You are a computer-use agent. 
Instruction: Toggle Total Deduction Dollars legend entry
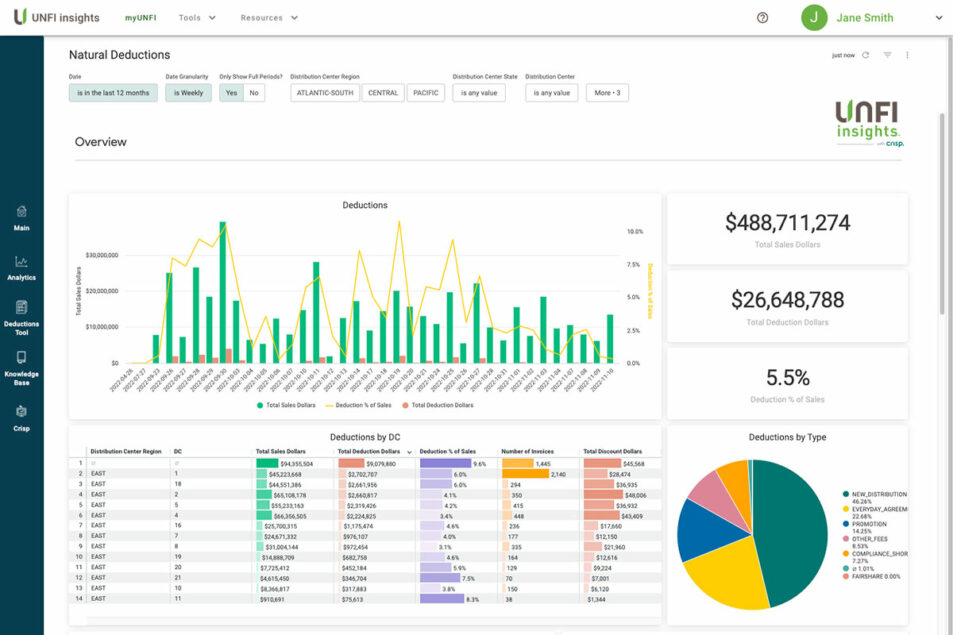pos(438,405)
